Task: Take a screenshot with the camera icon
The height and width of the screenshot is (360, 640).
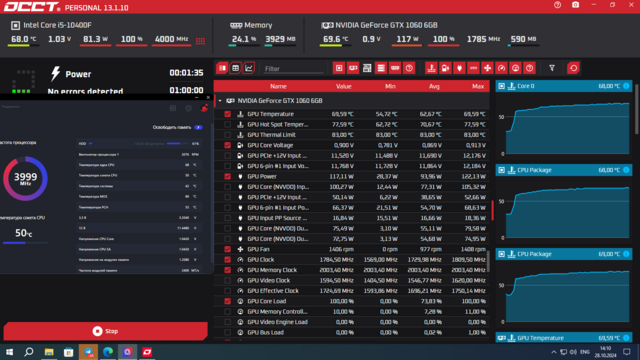Action: pyautogui.click(x=575, y=5)
